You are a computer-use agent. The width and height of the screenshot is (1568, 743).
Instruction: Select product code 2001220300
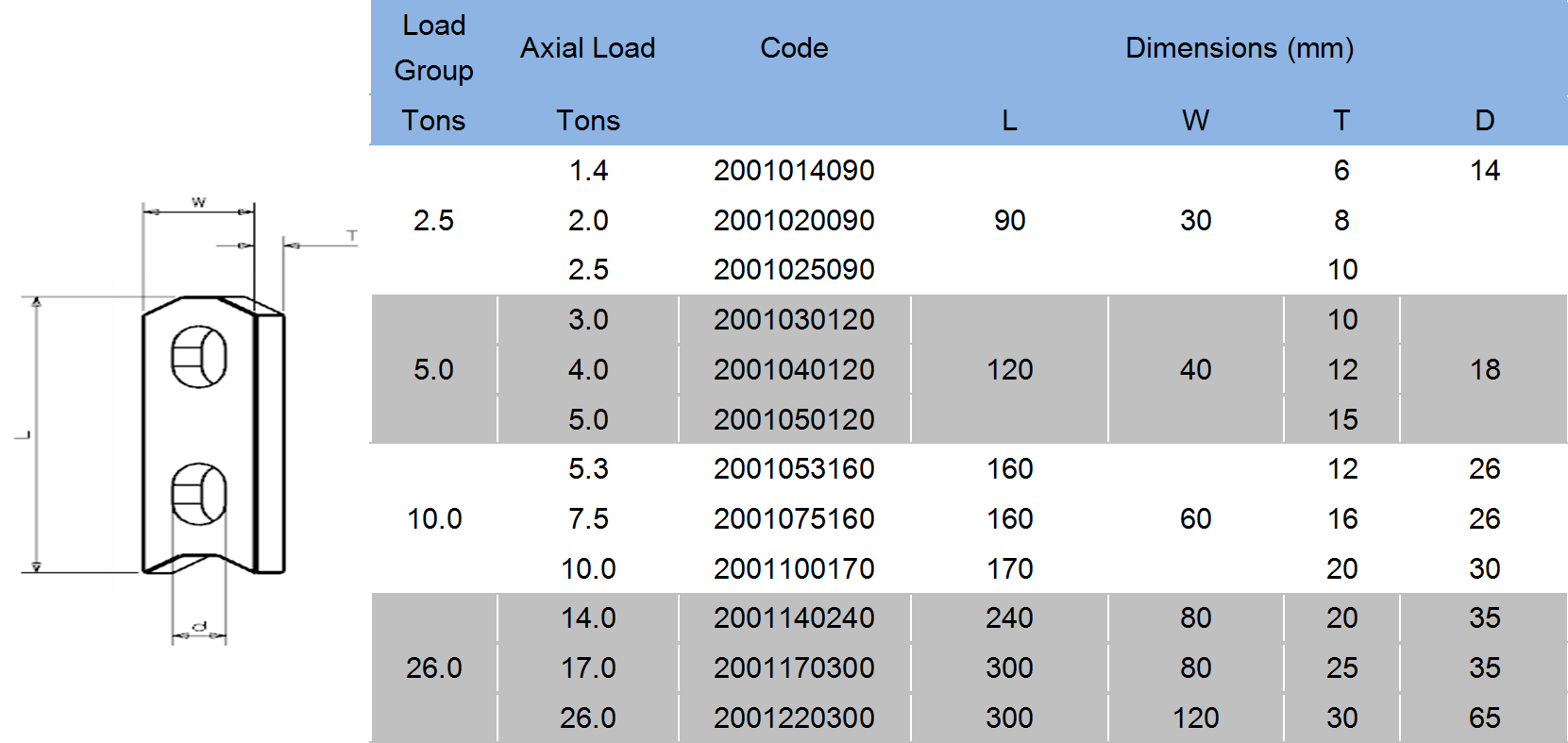pos(794,718)
